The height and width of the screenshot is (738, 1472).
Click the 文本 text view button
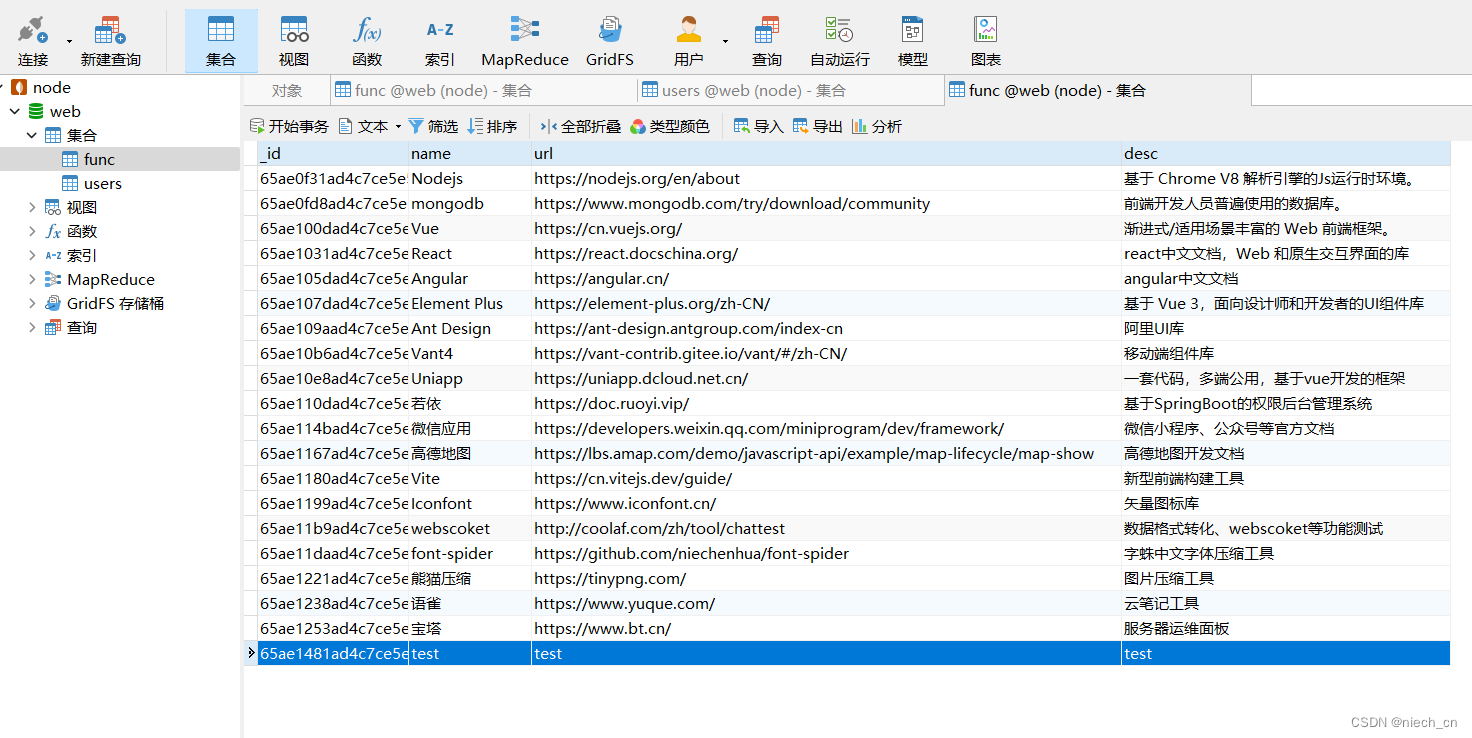[363, 126]
